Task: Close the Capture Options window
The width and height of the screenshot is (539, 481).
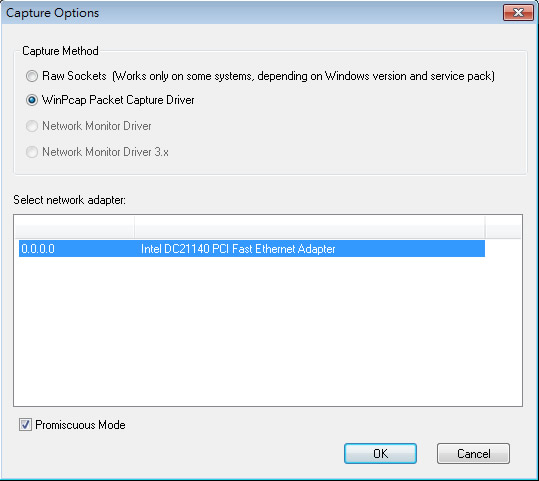Action: click(x=518, y=13)
